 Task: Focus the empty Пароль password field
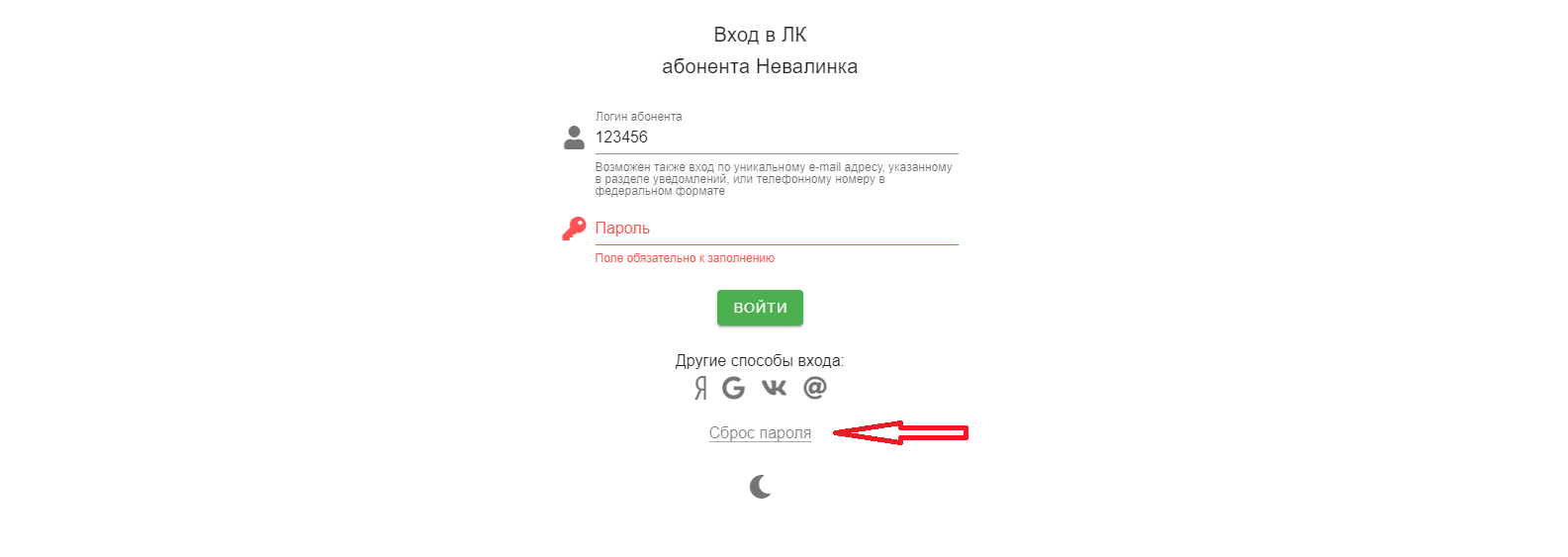[x=777, y=229]
